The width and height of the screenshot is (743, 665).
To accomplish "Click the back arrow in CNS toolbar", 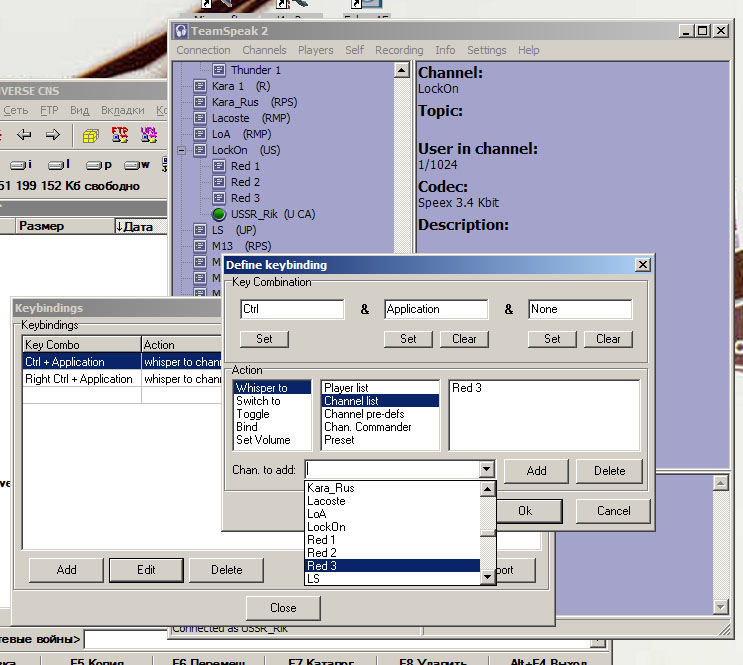I will click(x=24, y=135).
